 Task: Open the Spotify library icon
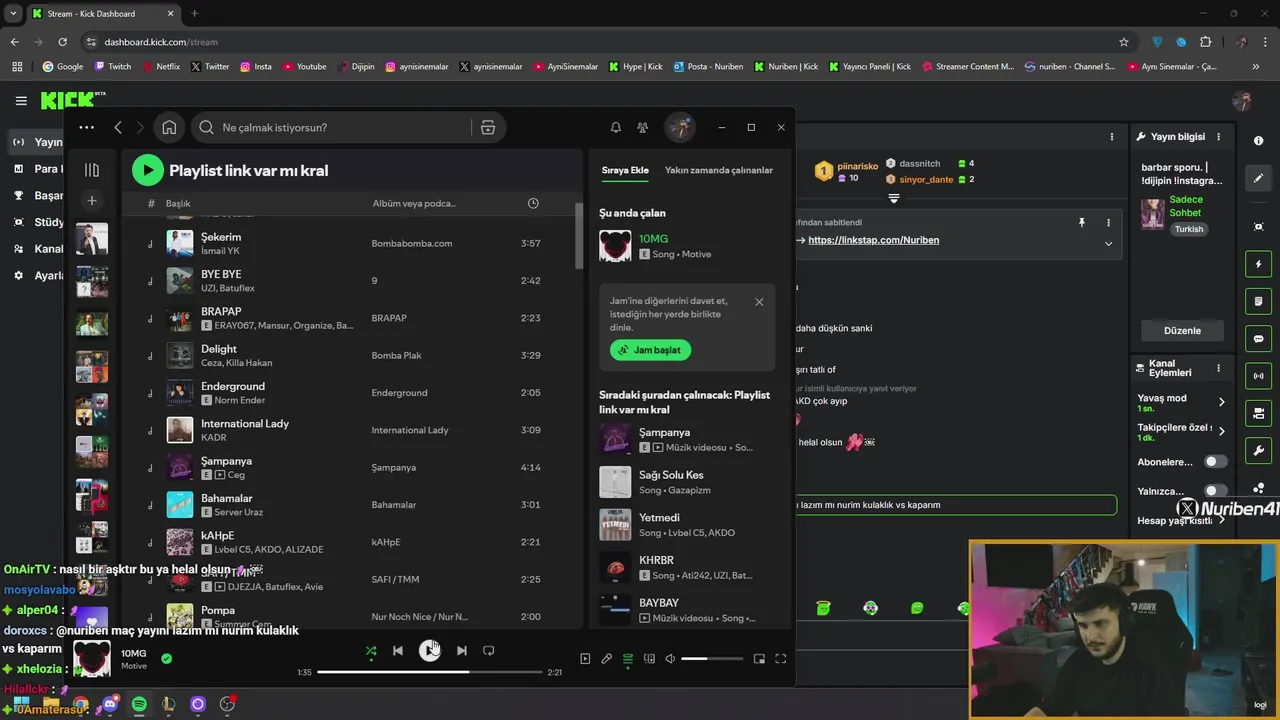pos(92,170)
